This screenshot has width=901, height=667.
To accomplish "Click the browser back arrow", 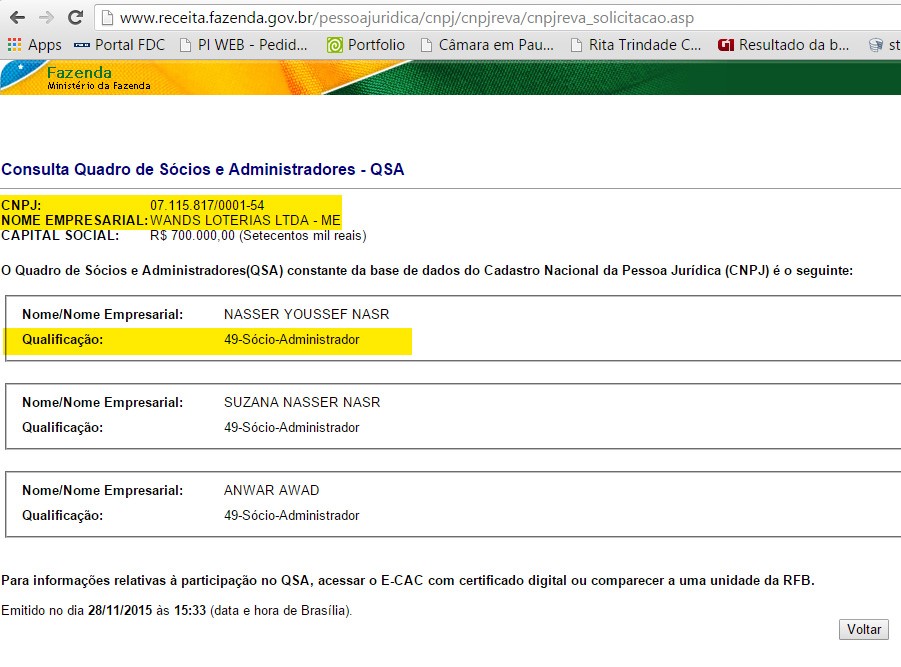I will (x=17, y=18).
